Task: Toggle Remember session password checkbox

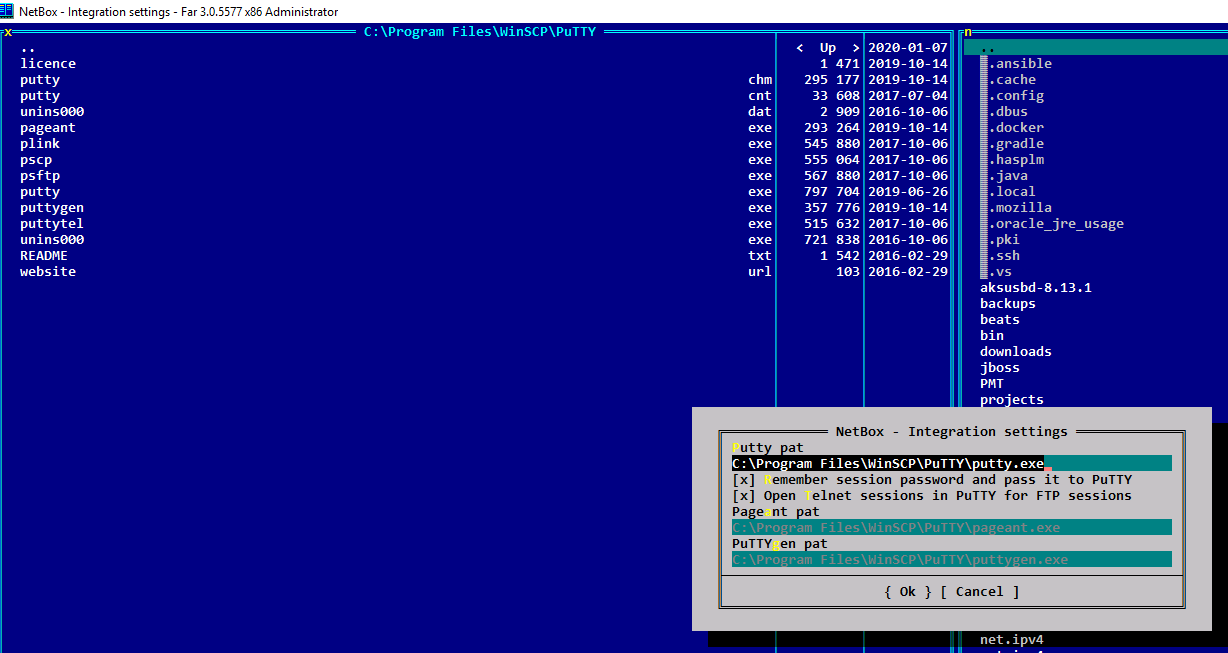Action: pyautogui.click(x=744, y=479)
